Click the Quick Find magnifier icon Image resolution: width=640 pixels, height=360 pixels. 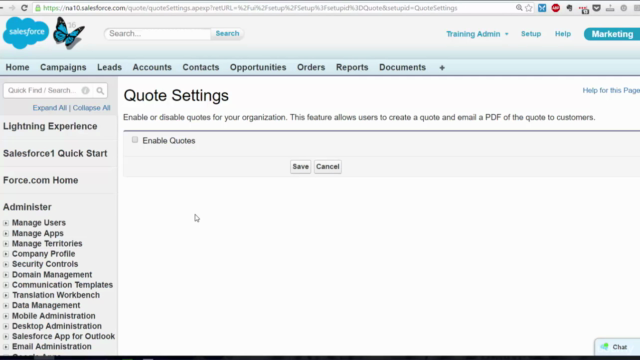[100, 91]
